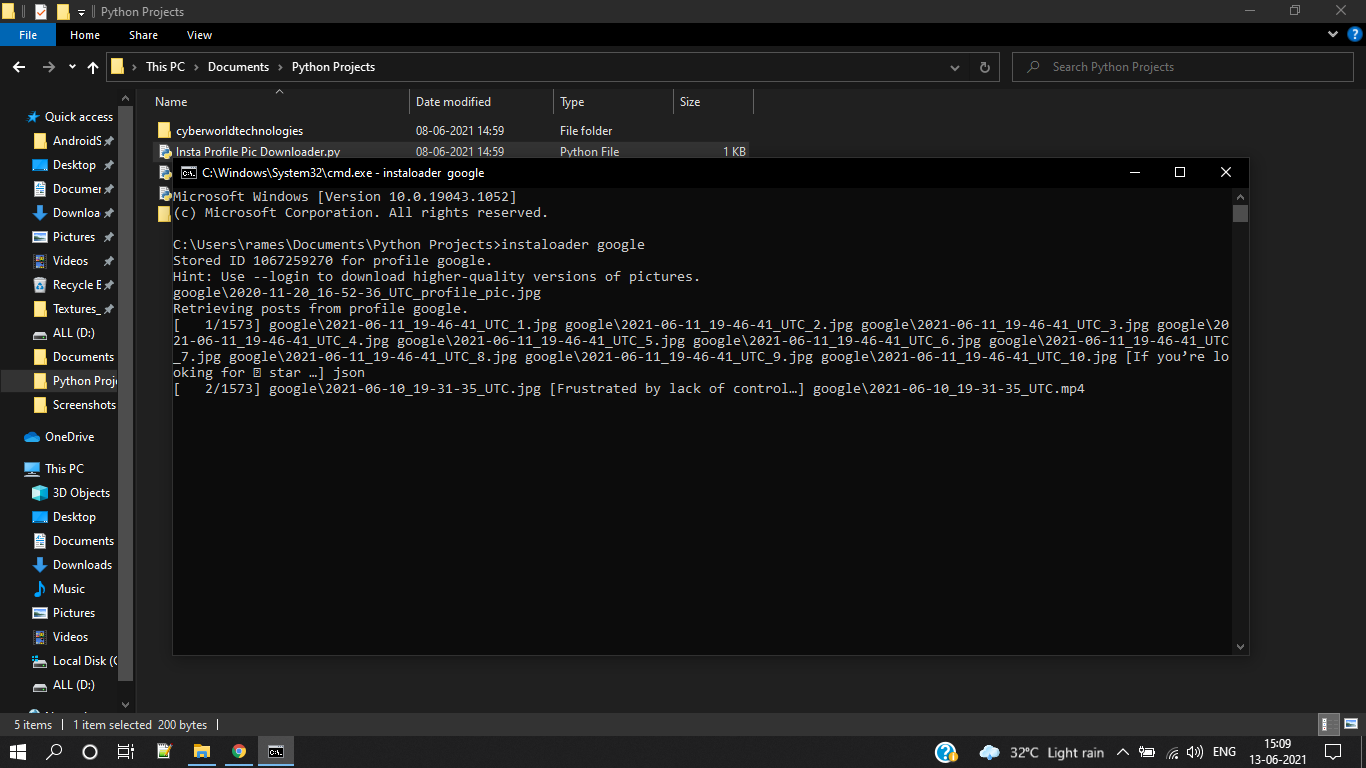
Task: Open Task View on taskbar
Action: click(126, 752)
